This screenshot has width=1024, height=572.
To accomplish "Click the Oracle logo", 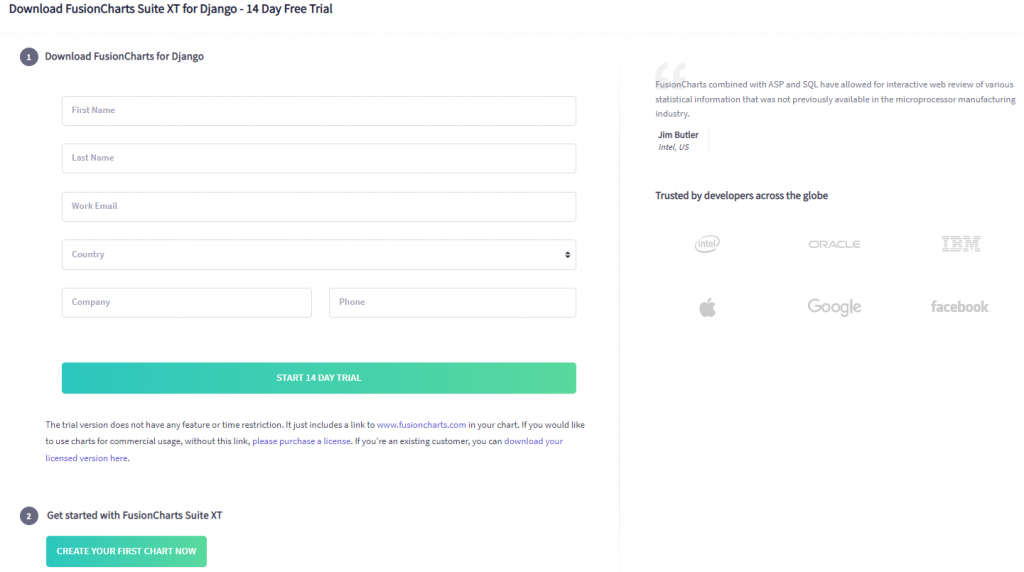I will tap(834, 244).
